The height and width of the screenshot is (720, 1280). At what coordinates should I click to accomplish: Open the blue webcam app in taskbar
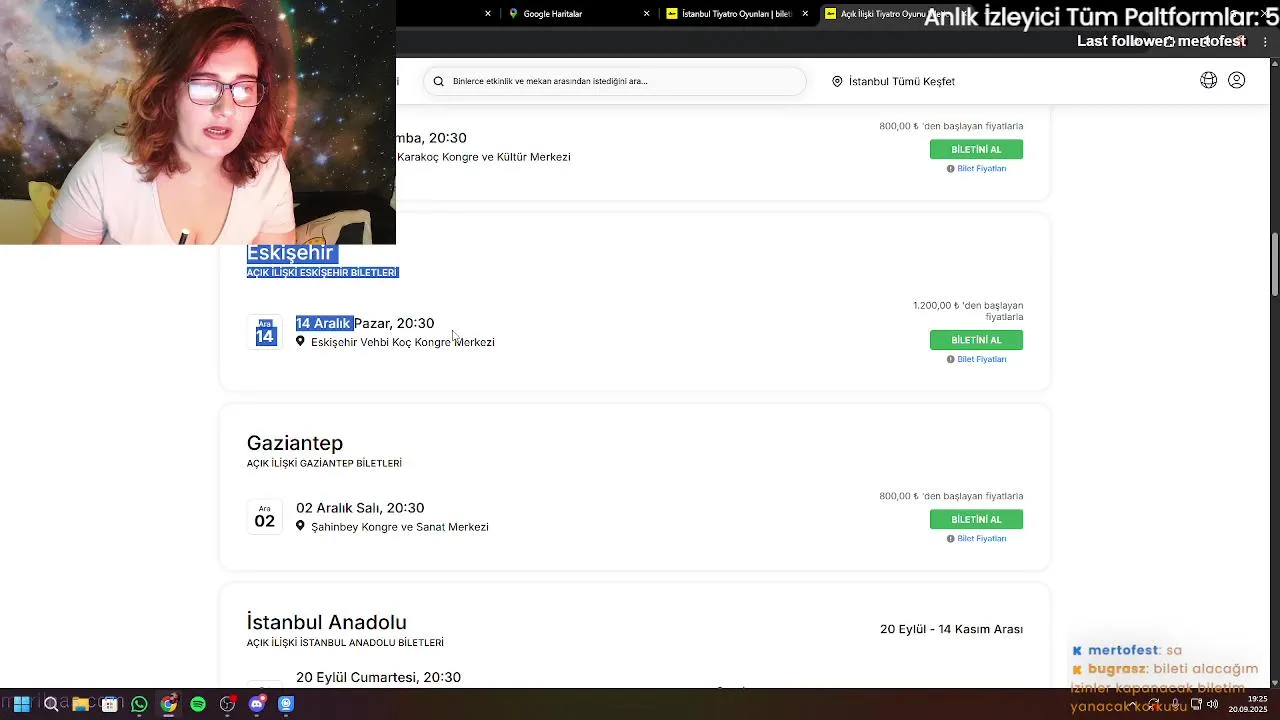click(x=286, y=704)
